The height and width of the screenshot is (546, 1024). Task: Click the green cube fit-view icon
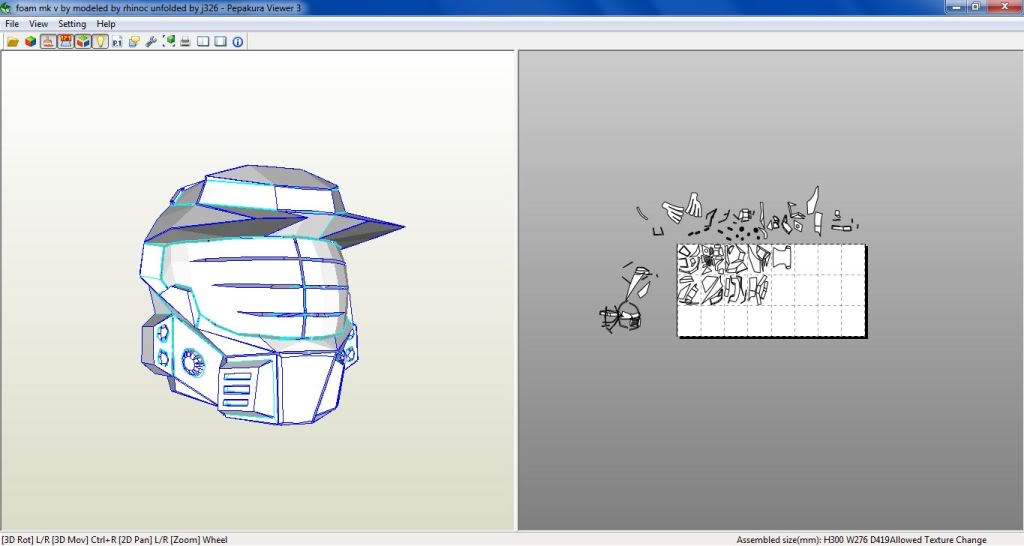[x=169, y=42]
